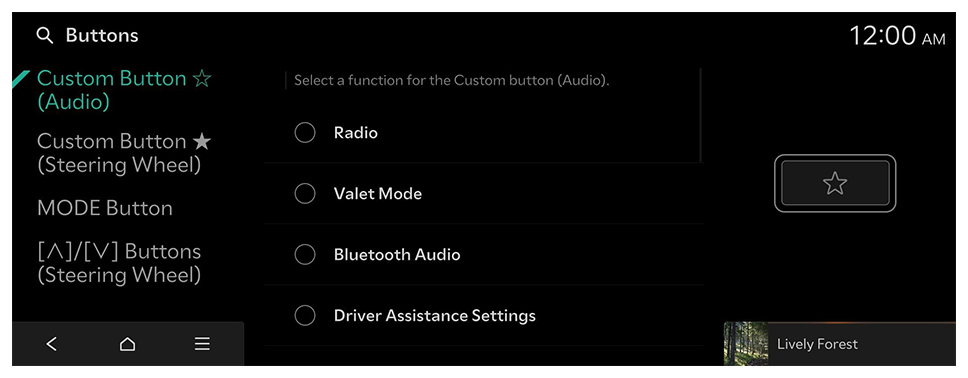This screenshot has height=378, width=968.
Task: Go back using the left arrow icon
Action: pos(52,344)
